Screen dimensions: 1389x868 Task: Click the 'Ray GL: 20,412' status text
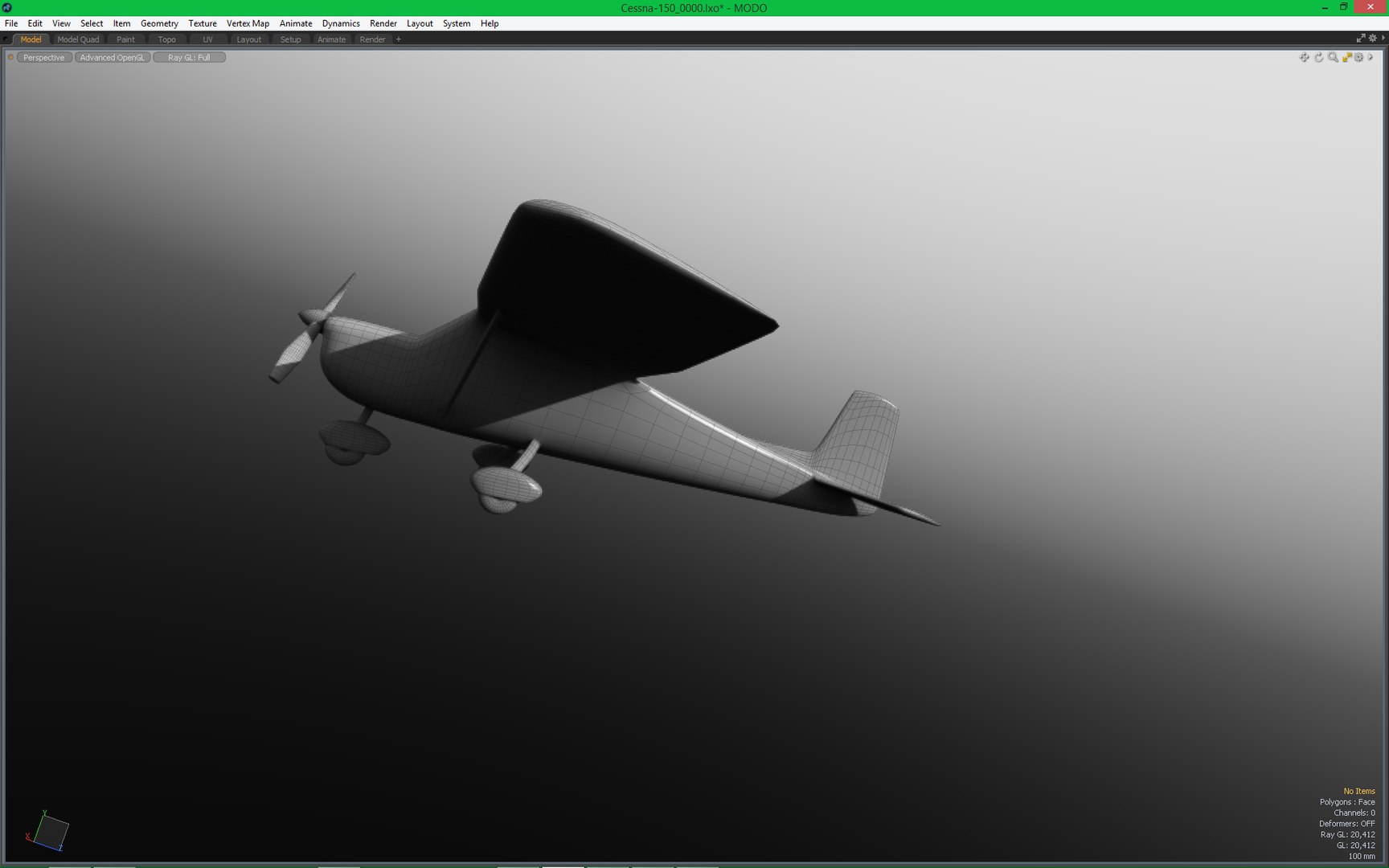click(x=1348, y=834)
